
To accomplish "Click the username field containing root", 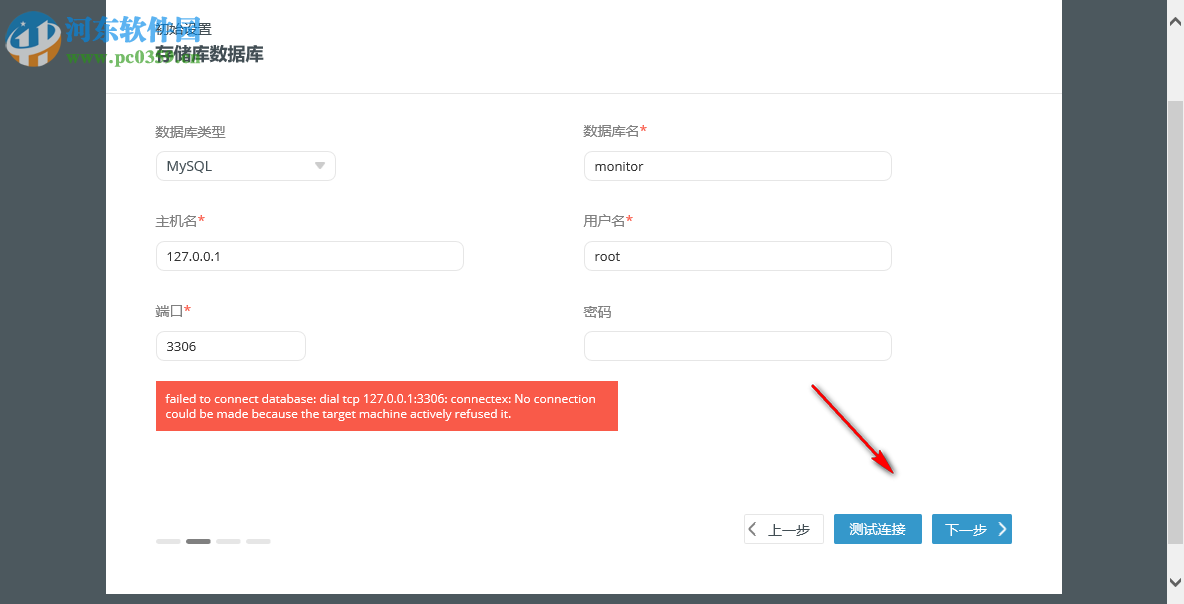I will tap(737, 256).
